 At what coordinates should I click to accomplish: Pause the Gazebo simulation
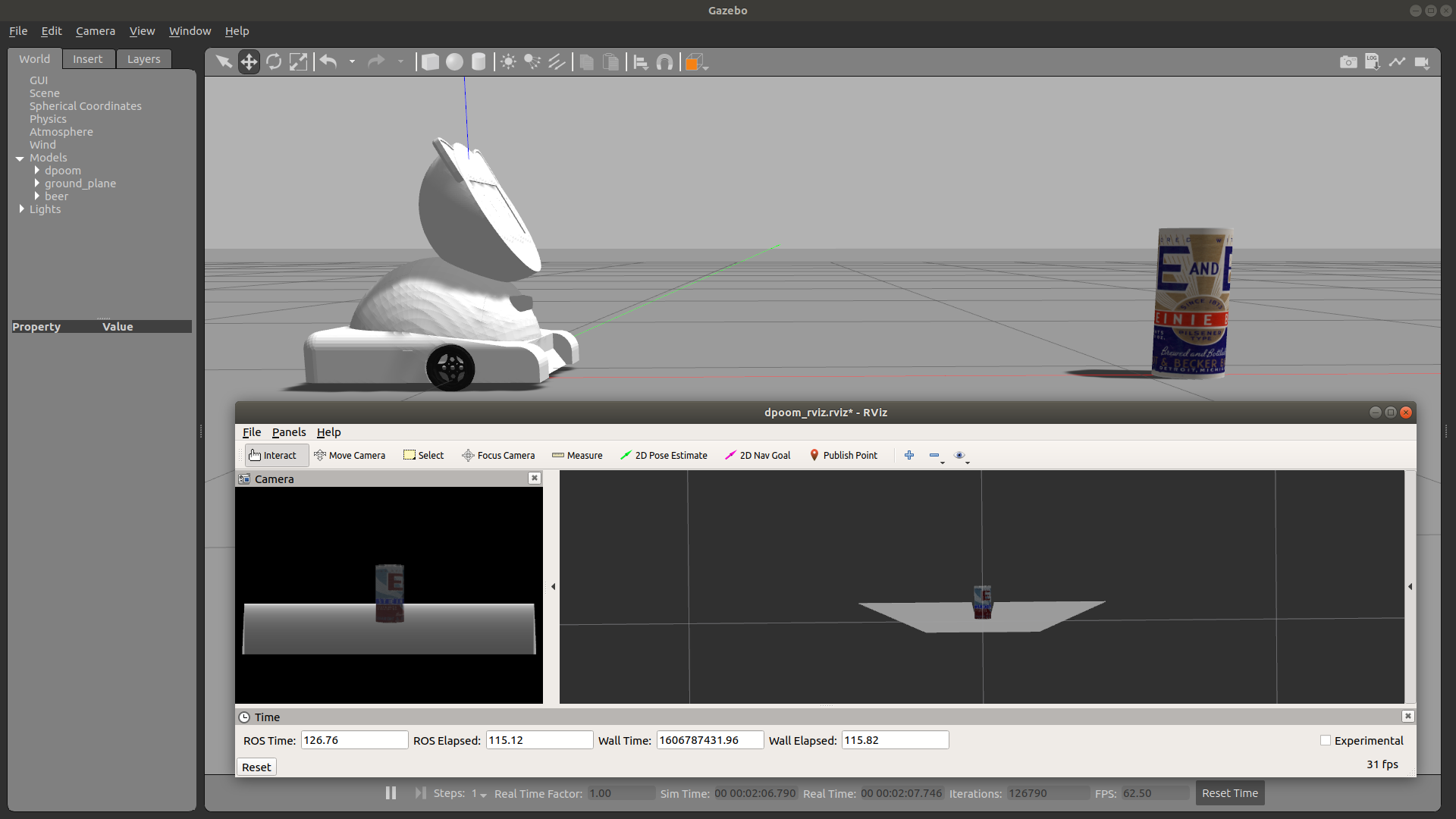pos(391,793)
